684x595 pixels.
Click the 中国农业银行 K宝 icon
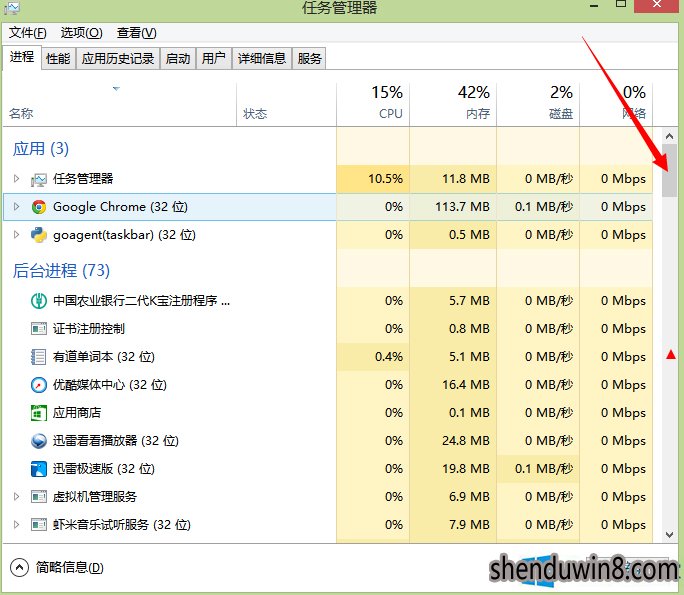39,301
